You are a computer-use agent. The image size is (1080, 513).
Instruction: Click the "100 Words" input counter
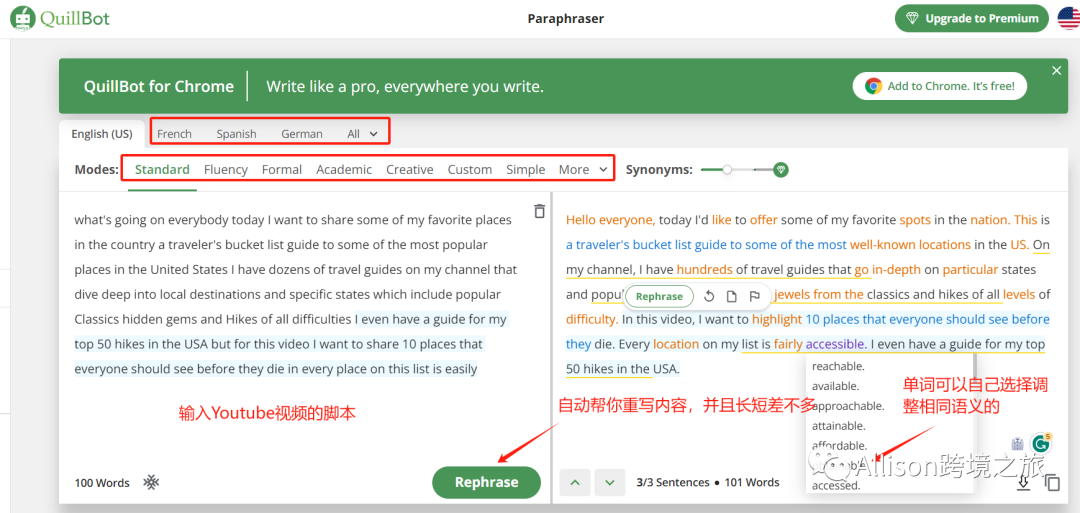[102, 483]
